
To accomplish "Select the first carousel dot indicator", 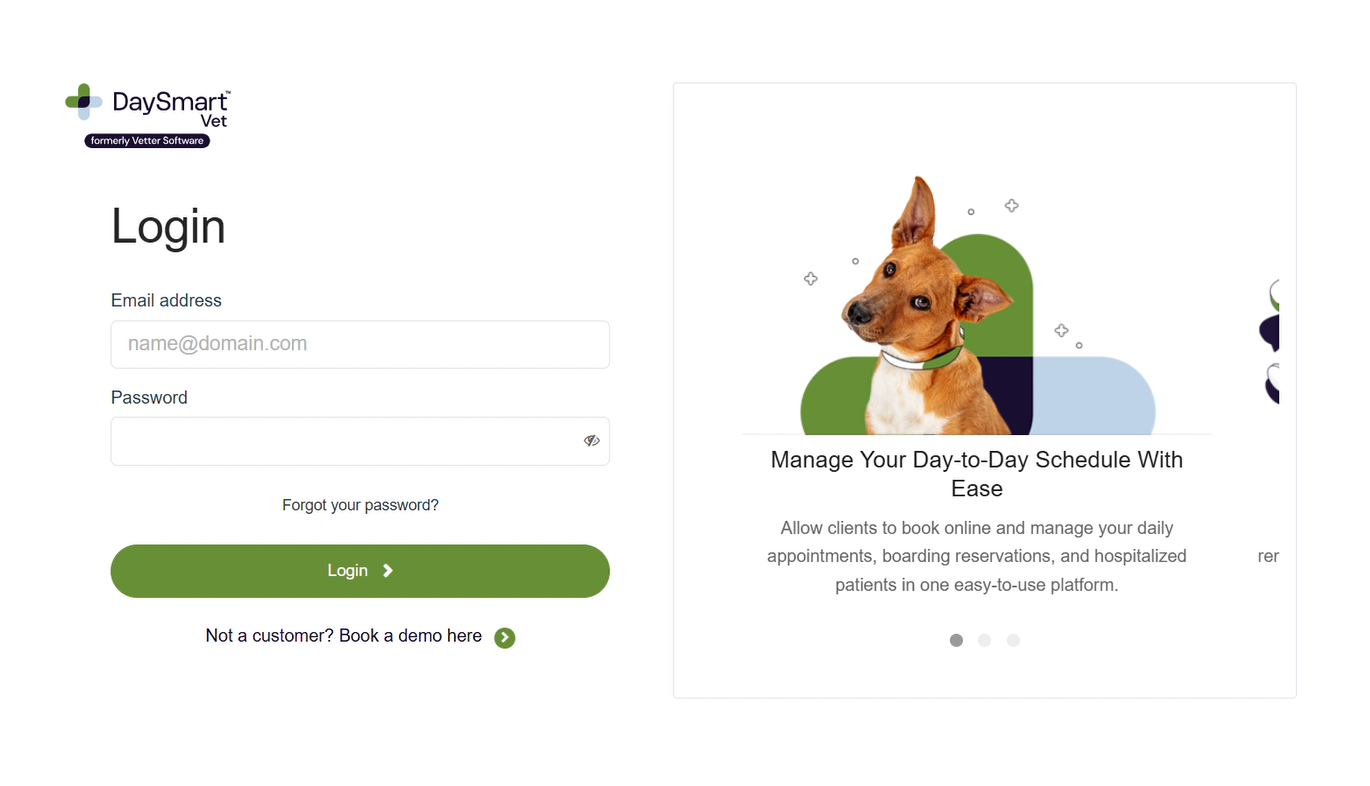I will pos(956,640).
